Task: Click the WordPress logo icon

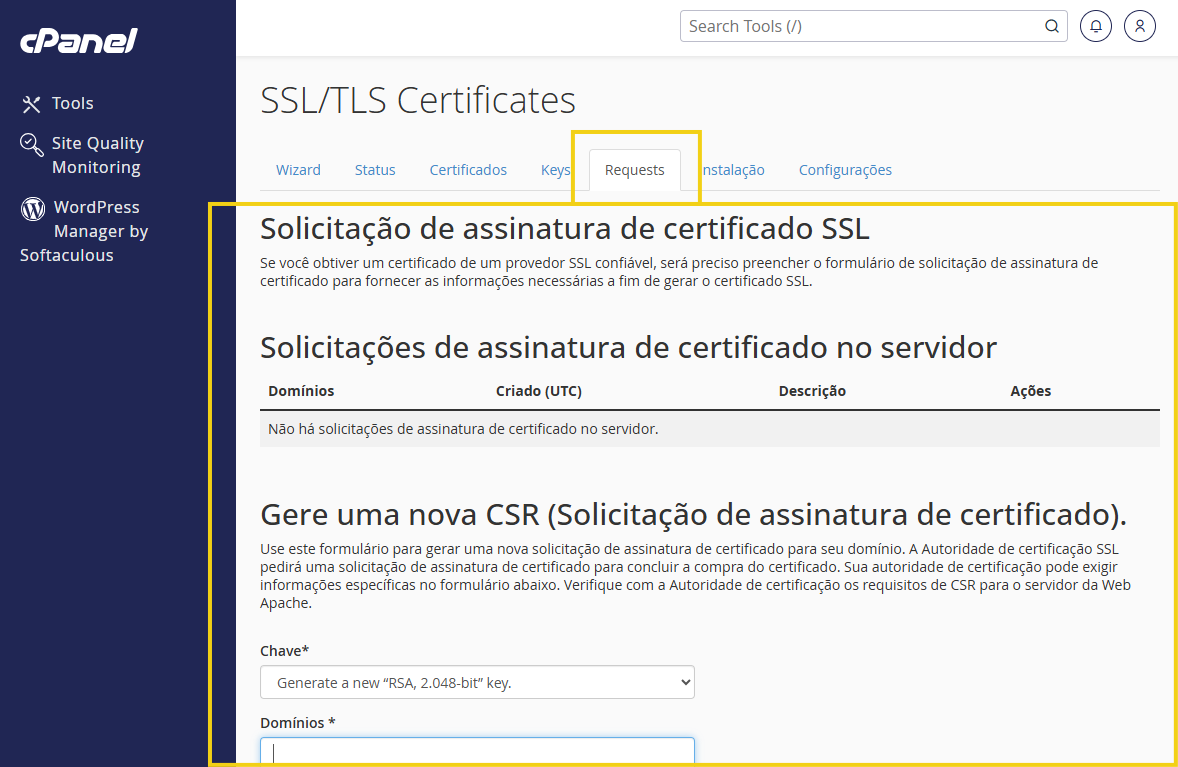Action: (x=33, y=208)
